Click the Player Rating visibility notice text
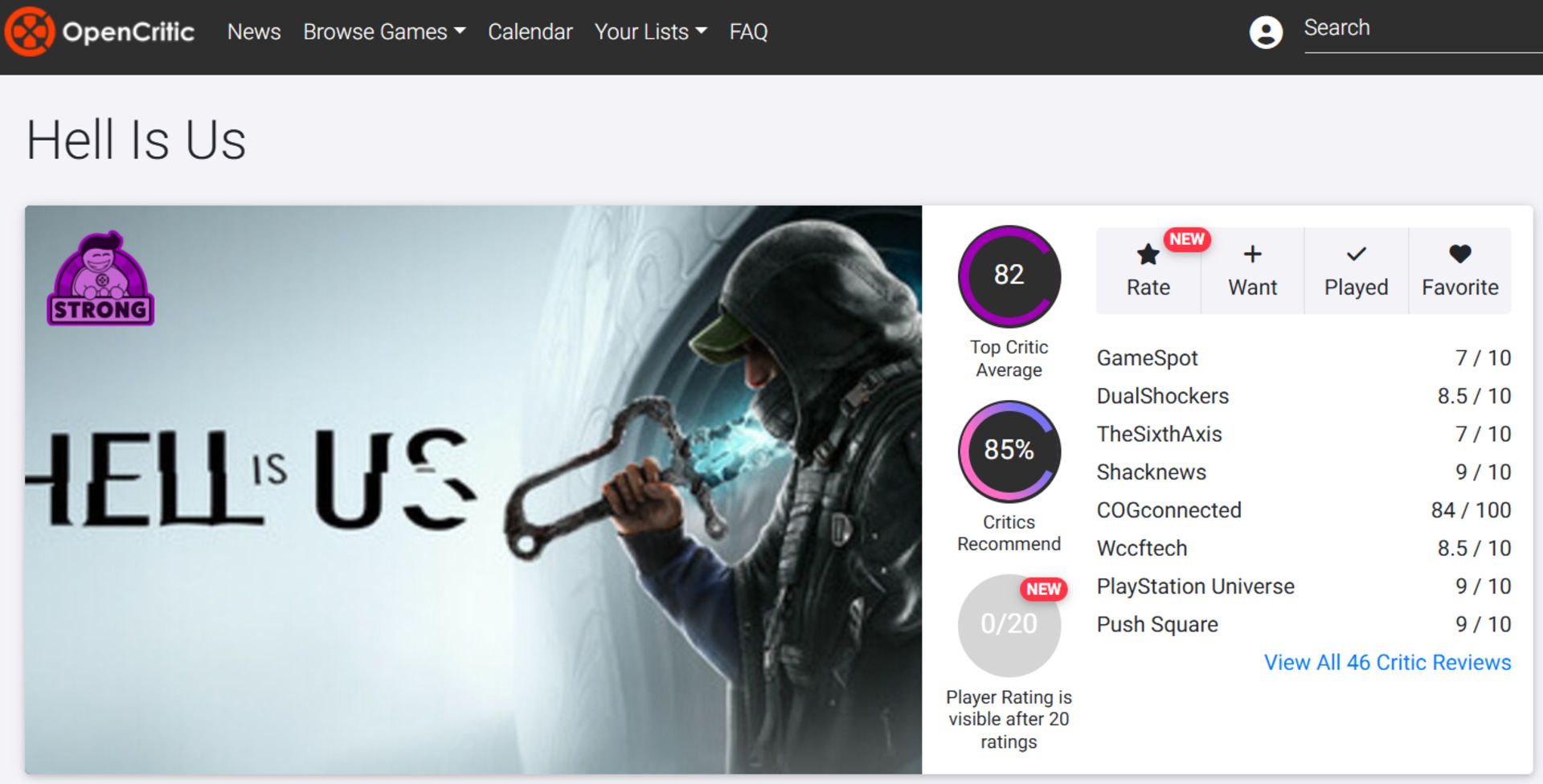Viewport: 1543px width, 784px height. (1009, 719)
